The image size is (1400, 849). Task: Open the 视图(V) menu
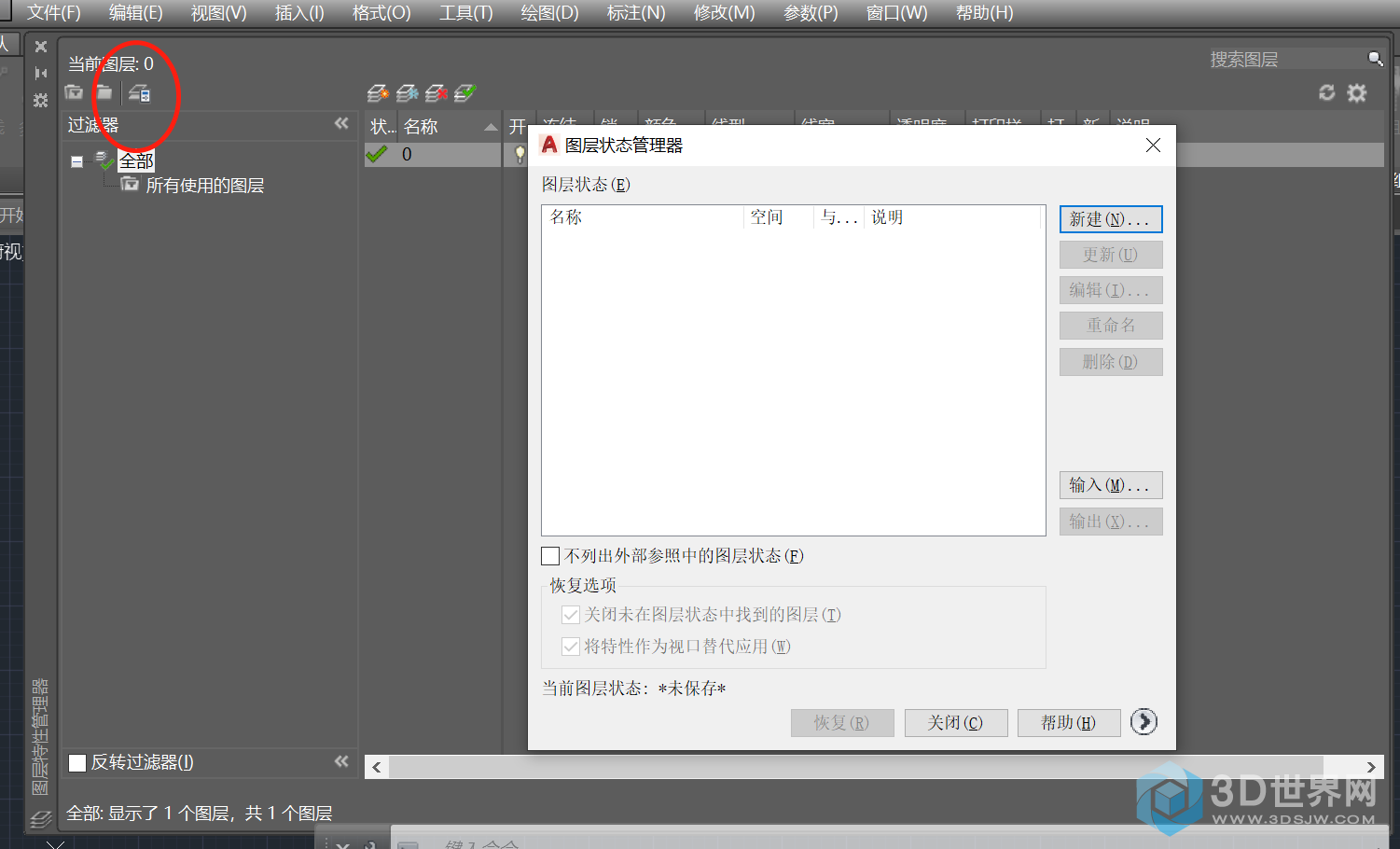[x=218, y=13]
